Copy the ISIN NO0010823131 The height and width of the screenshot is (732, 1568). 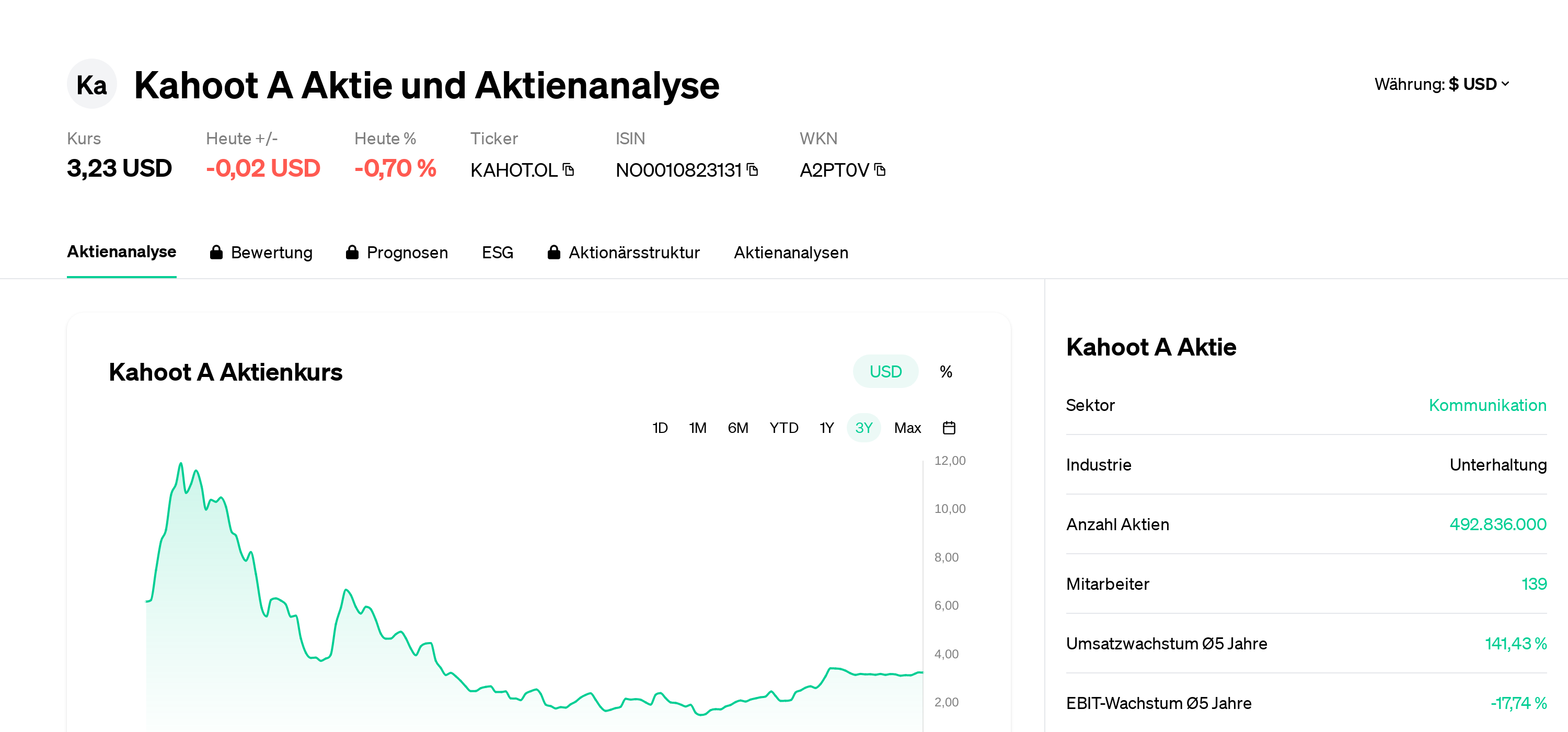pos(752,169)
